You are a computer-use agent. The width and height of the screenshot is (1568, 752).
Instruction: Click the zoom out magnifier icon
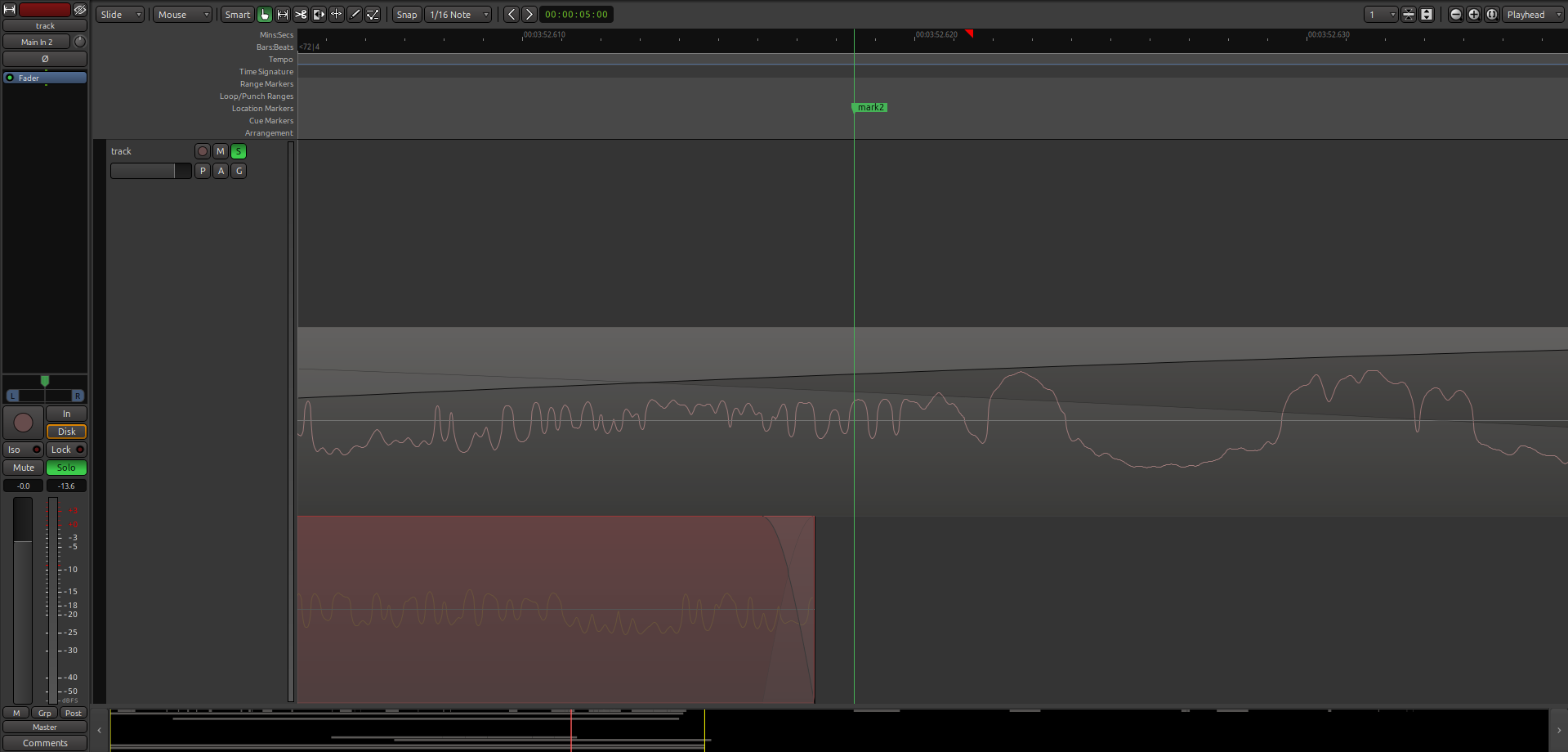1456,15
